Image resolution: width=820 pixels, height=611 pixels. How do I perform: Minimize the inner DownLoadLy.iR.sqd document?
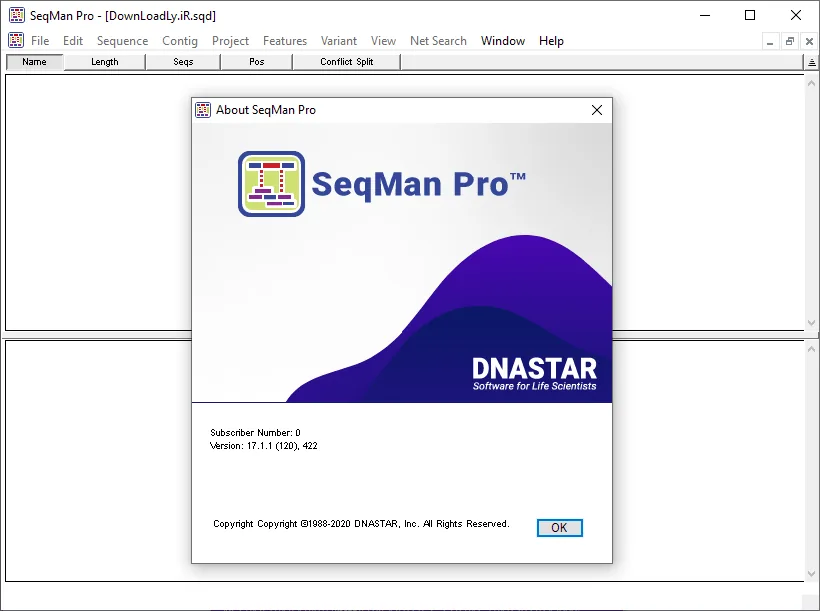point(770,41)
